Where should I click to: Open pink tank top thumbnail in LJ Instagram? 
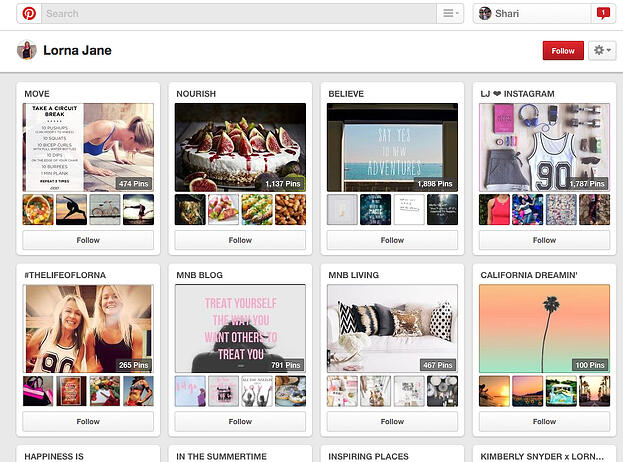click(x=495, y=210)
